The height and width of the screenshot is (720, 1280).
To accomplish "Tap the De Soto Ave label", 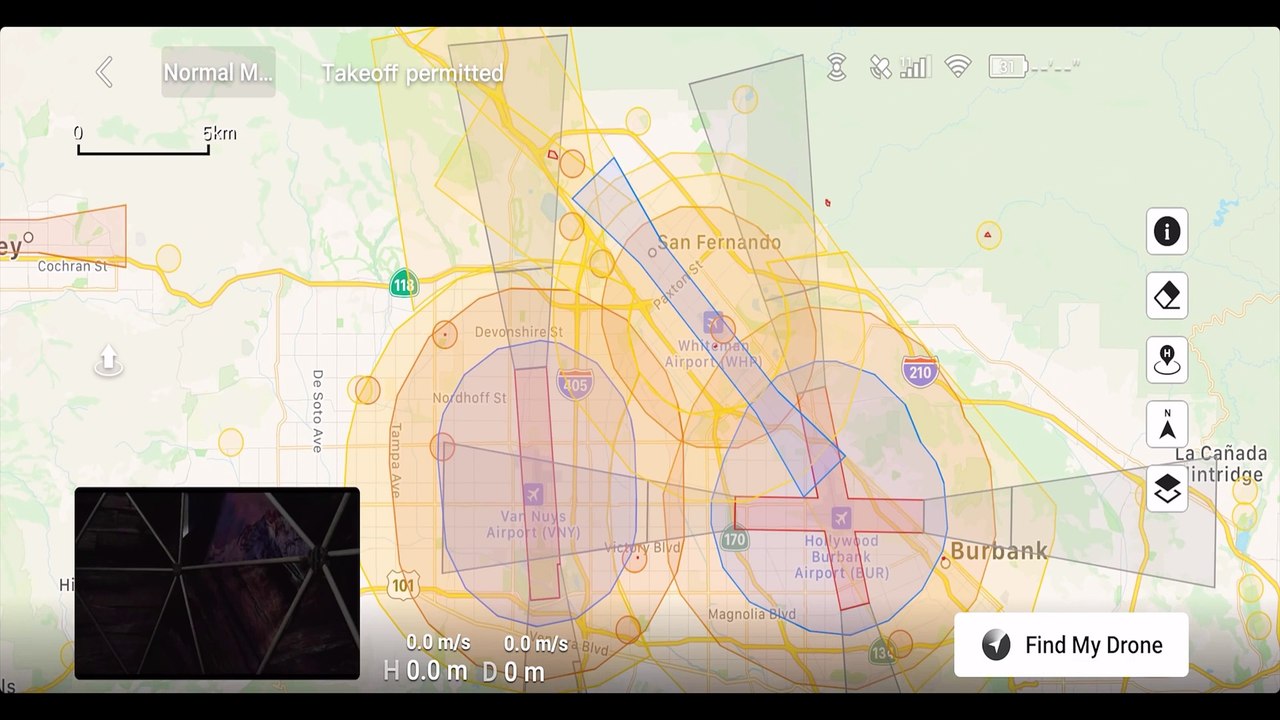I will (317, 411).
